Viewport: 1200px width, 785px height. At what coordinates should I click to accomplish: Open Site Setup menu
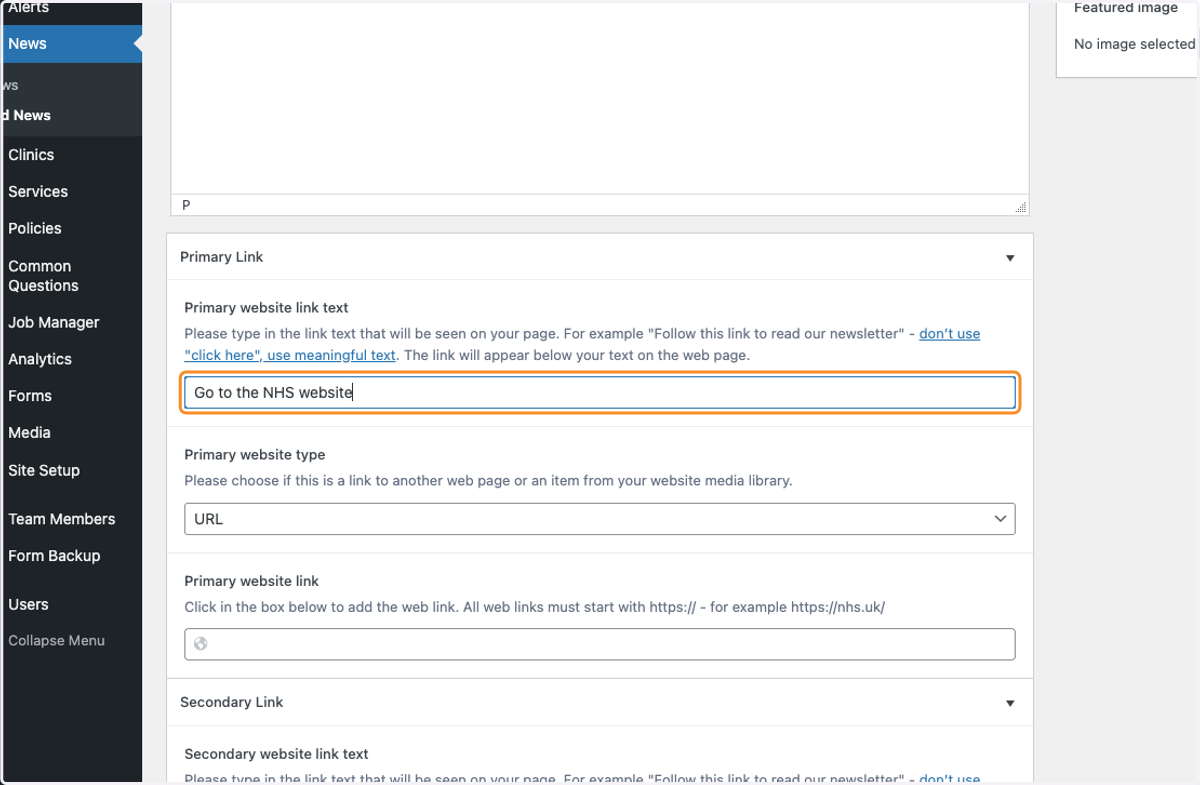pyautogui.click(x=44, y=470)
